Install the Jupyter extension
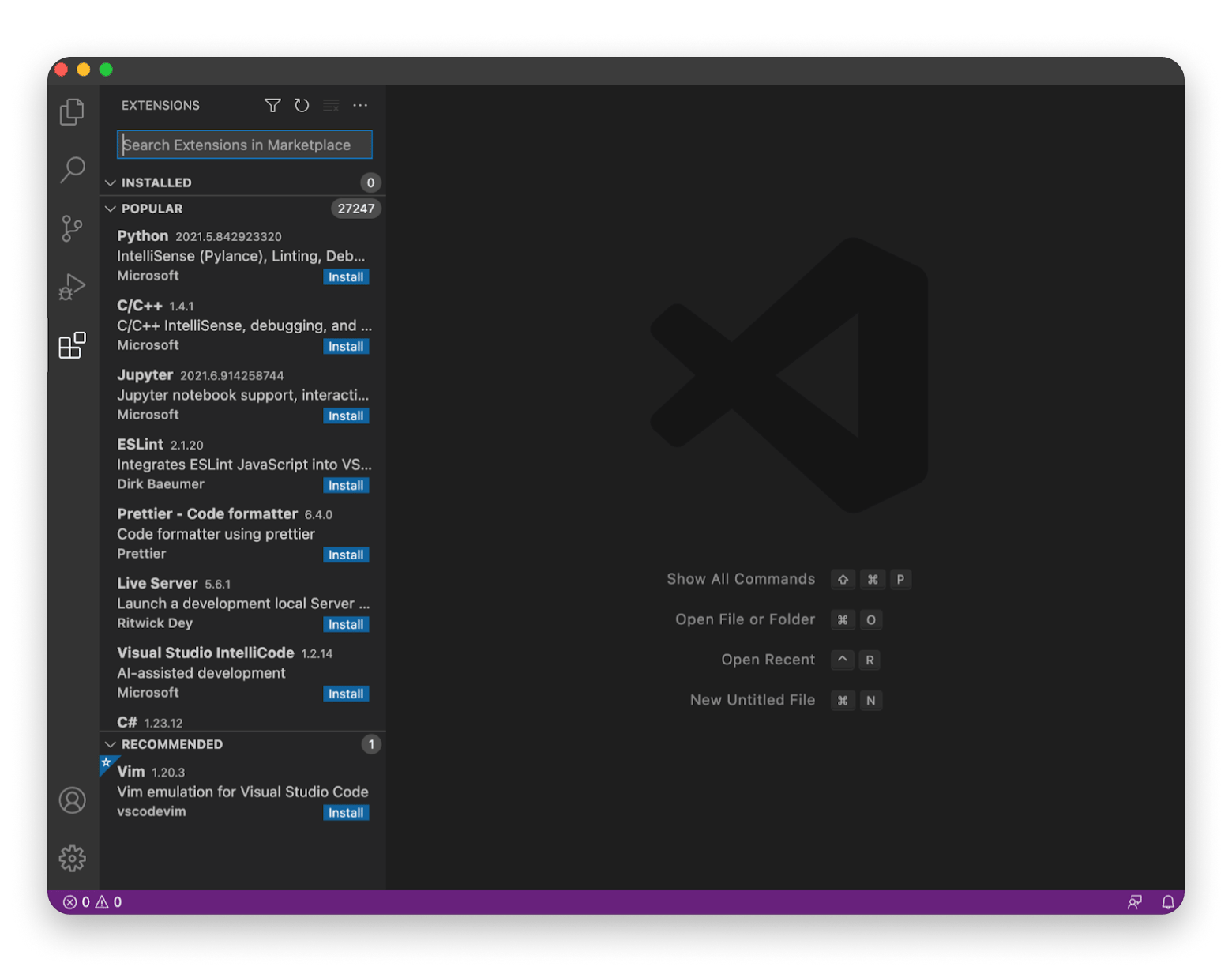The height and width of the screenshot is (978, 1232). point(346,416)
